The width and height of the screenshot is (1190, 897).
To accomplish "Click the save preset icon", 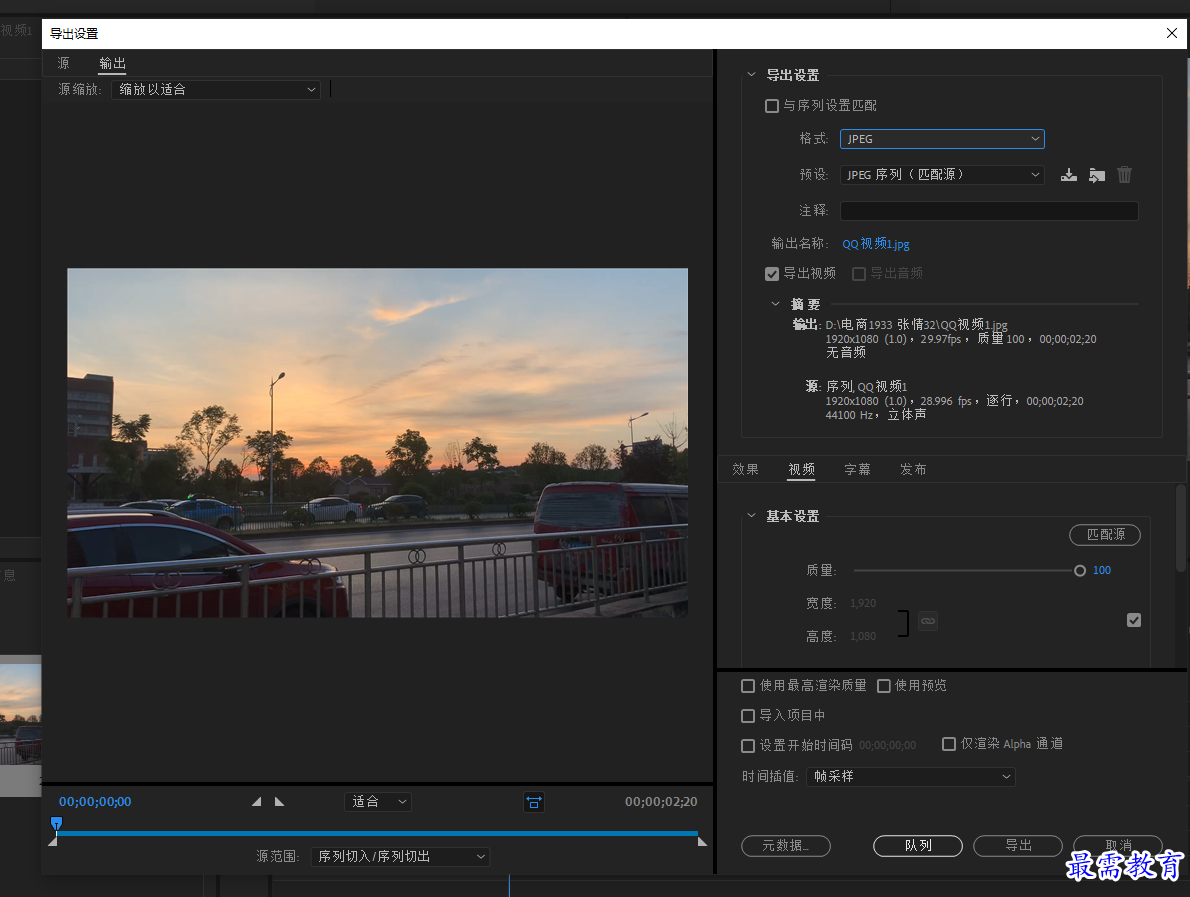I will tap(1069, 175).
